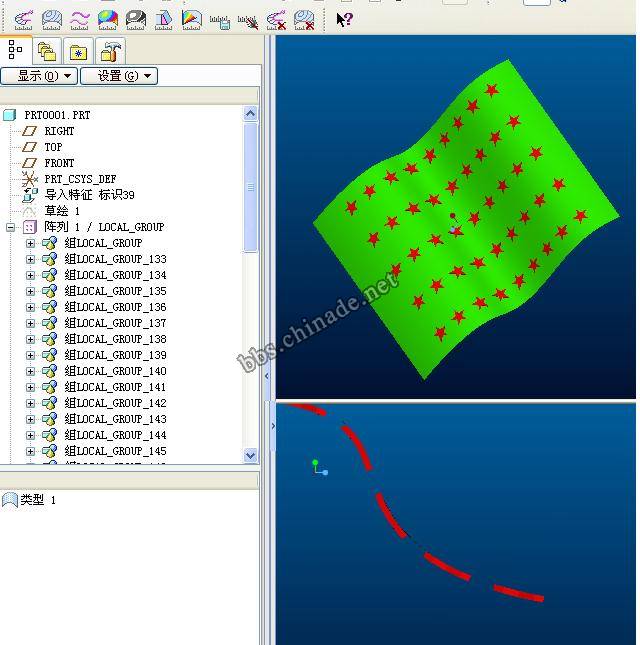Expand the 组LOCAL_GROUP_140 node
This screenshot has width=640, height=645.
[x=30, y=371]
